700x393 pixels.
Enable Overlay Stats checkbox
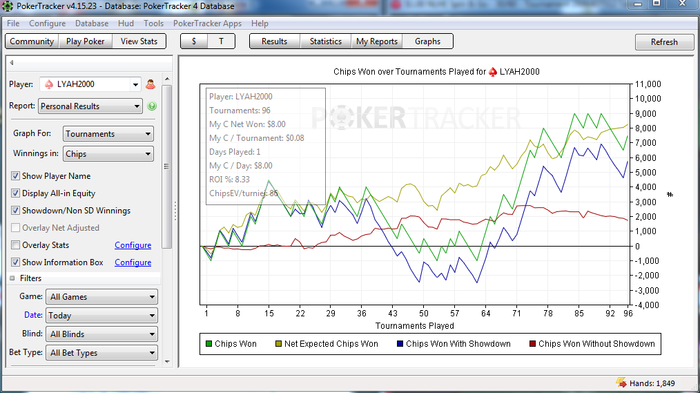tap(16, 245)
